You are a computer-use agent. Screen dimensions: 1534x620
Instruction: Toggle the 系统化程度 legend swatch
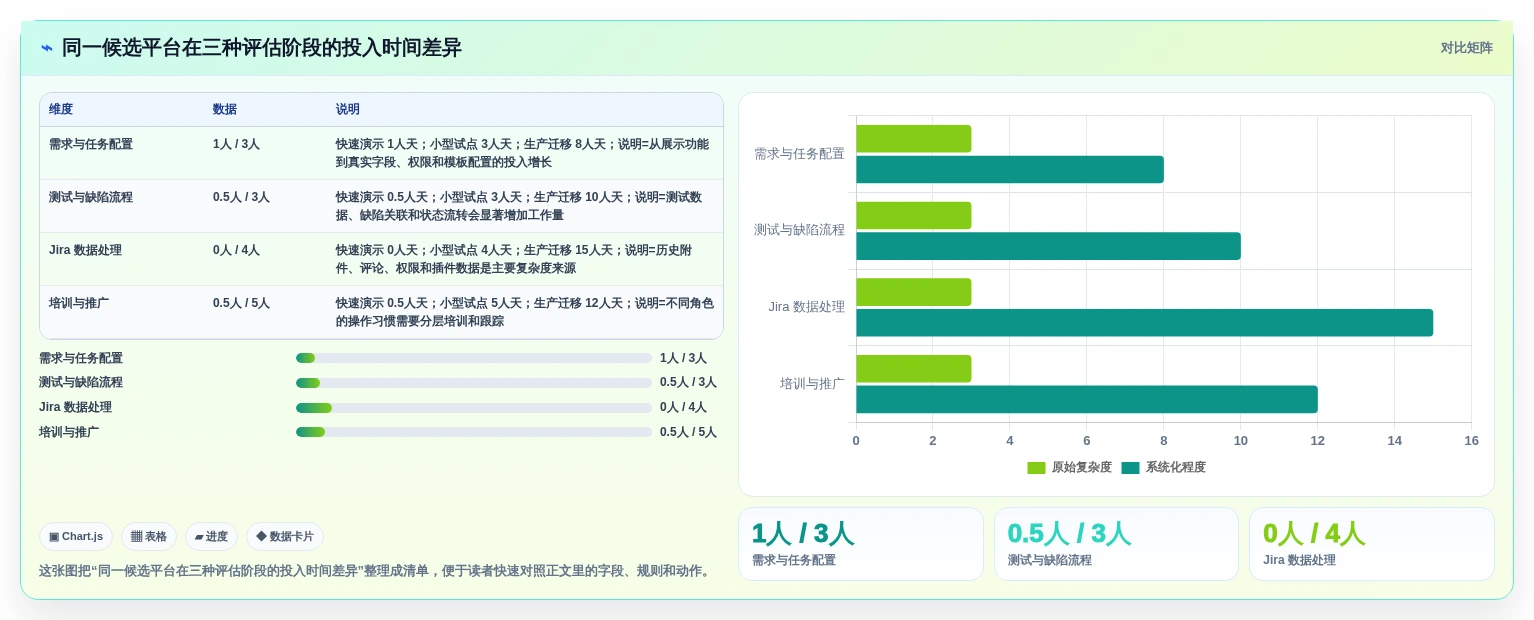pyautogui.click(x=1130, y=468)
